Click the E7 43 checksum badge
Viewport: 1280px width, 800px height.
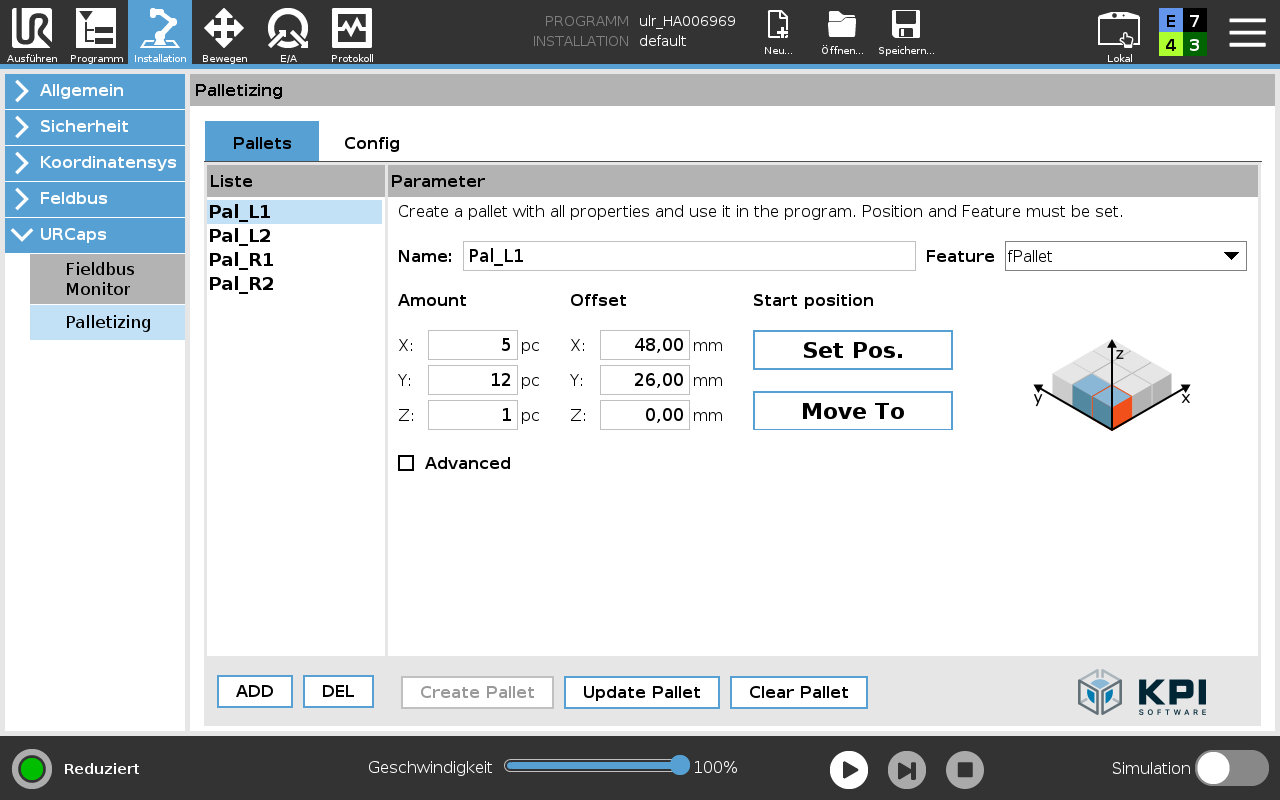point(1183,32)
